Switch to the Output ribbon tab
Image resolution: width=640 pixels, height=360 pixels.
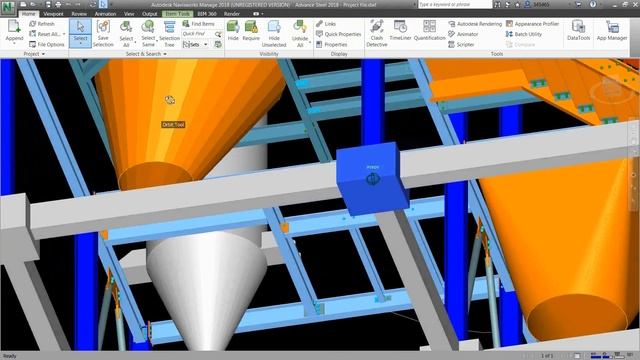click(150, 14)
